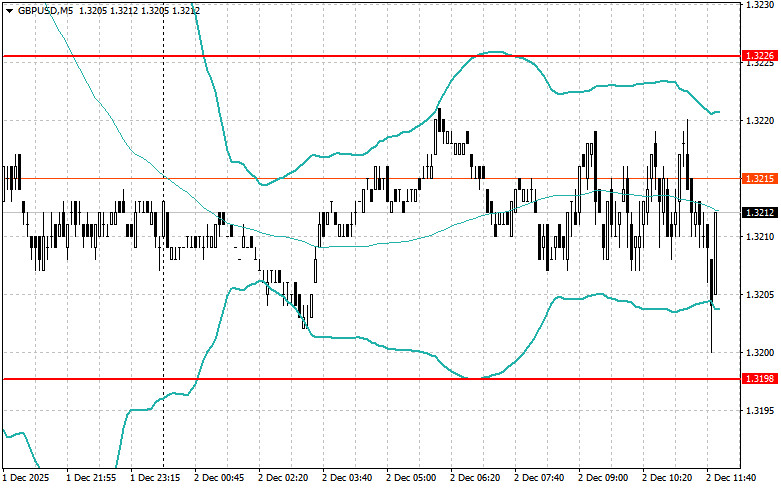Select the 2 Dec 11:40 time label
The height and width of the screenshot is (489, 781).
(x=731, y=478)
